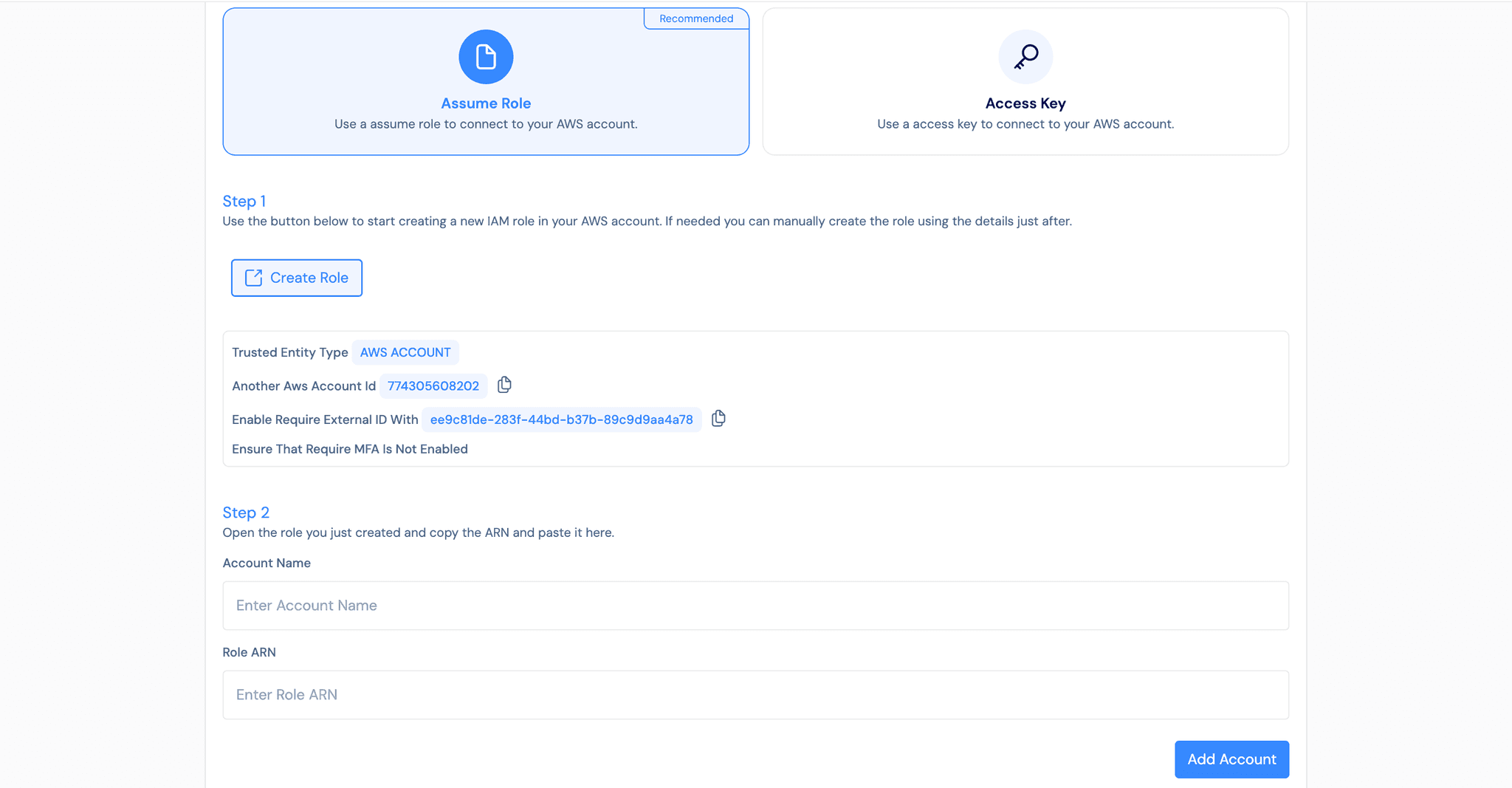
Task: Click into the Enter Role ARN field
Action: 755,695
